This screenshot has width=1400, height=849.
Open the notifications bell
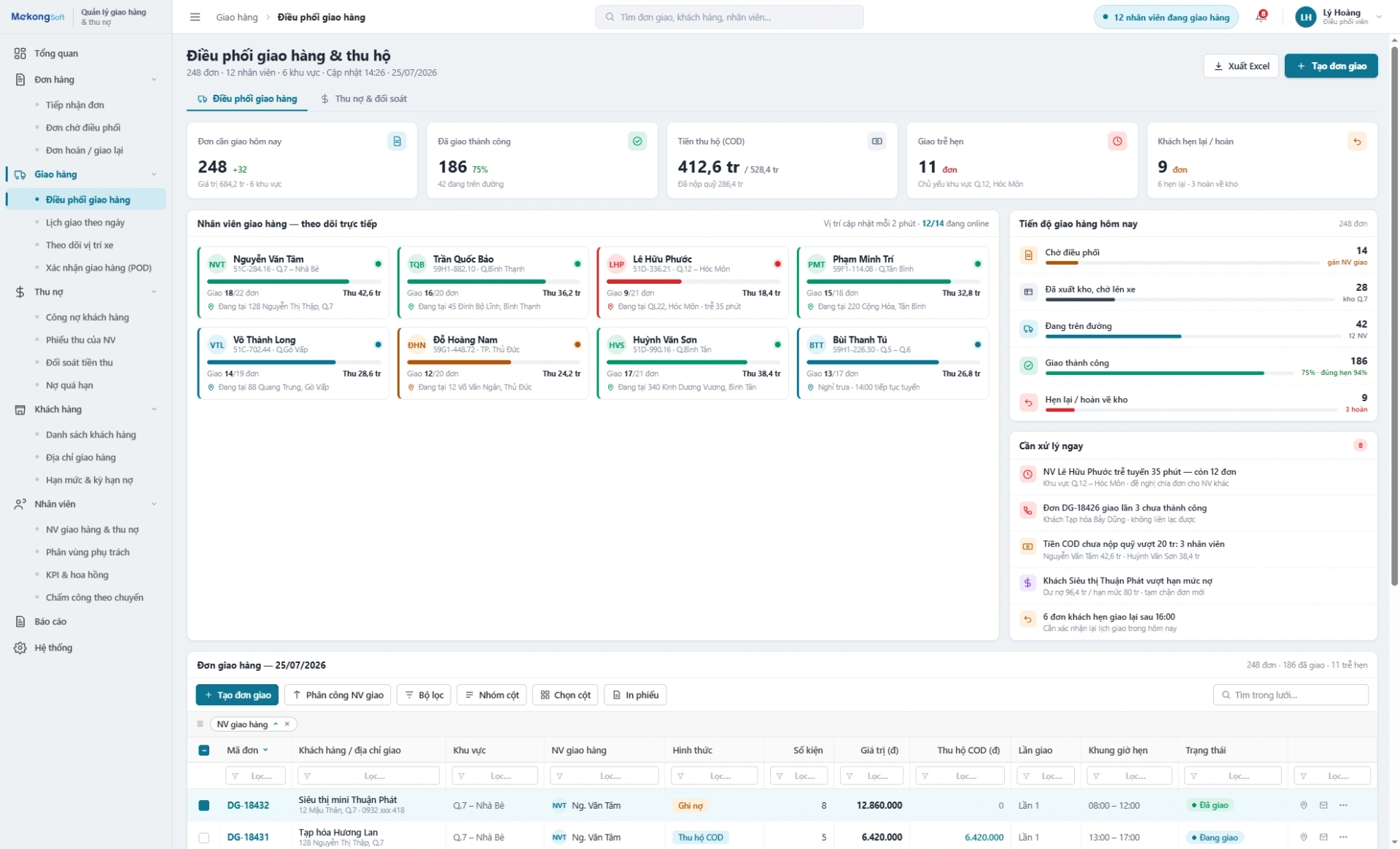click(x=1261, y=16)
